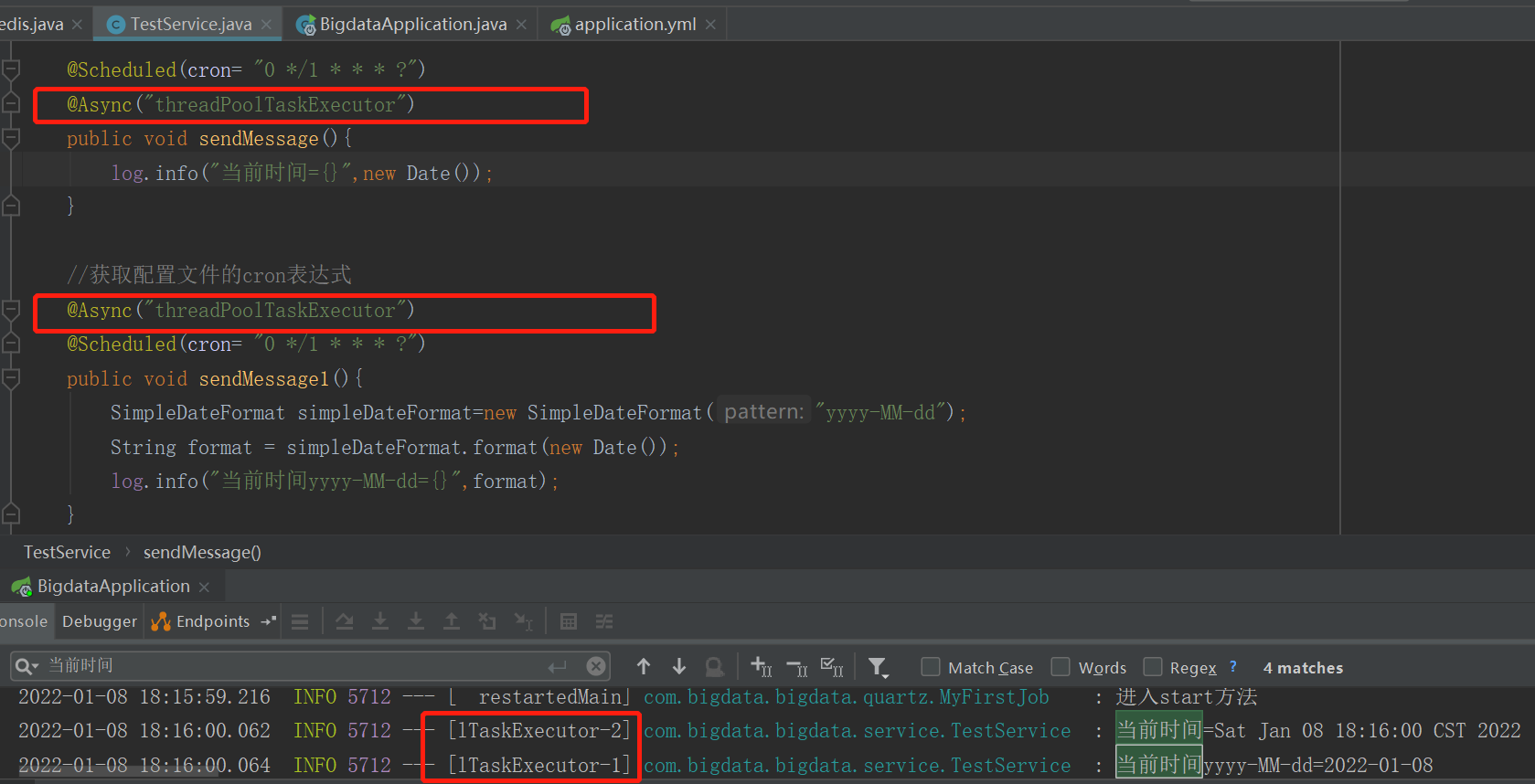Click the cron comment line //获取配置文件的cron表达式
The width and height of the screenshot is (1535, 784).
coord(209,275)
